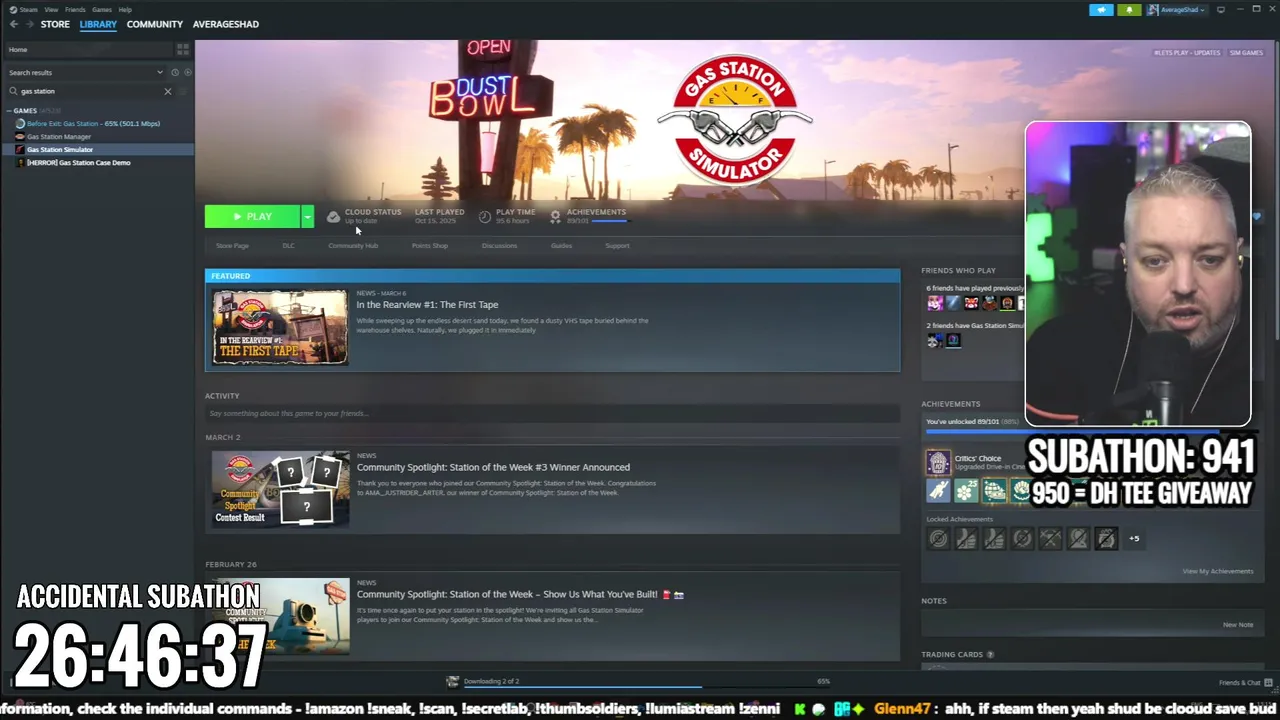The height and width of the screenshot is (720, 1280).
Task: Click the green PLAY button
Action: pyautogui.click(x=253, y=216)
